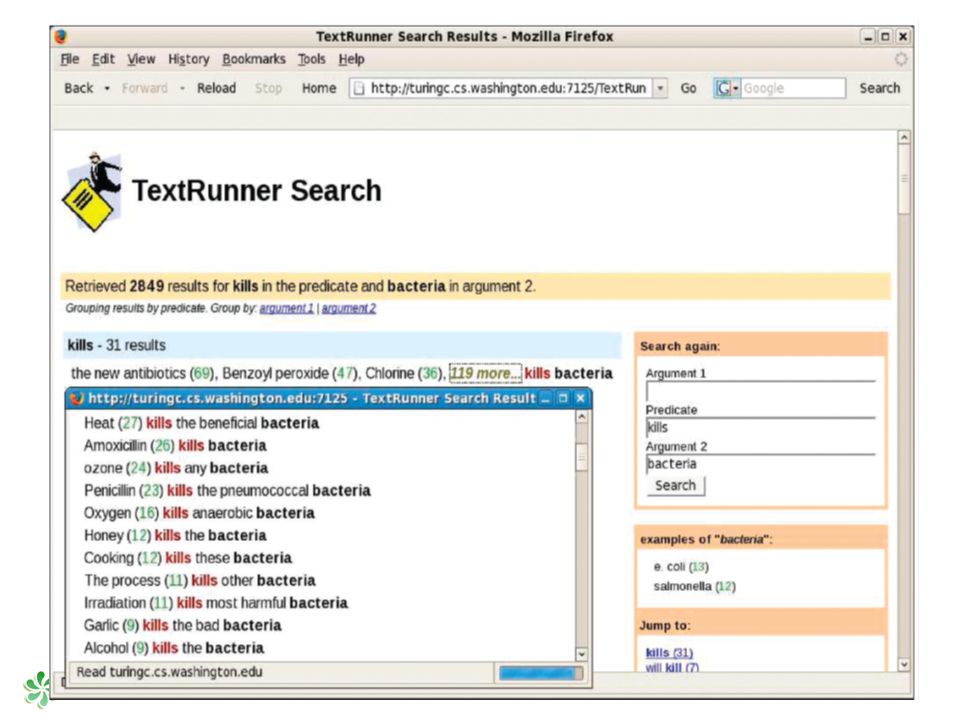
Task: Click the Forward toolbar button
Action: 144,88
